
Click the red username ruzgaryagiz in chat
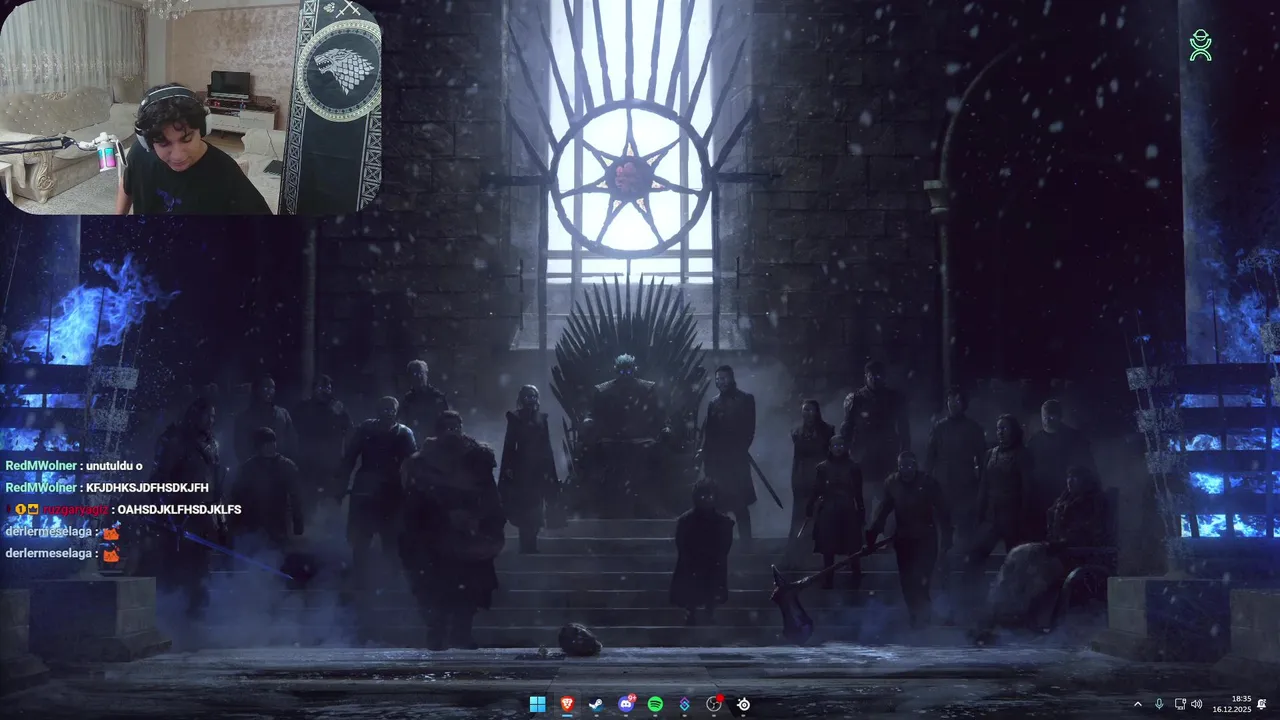coord(75,510)
